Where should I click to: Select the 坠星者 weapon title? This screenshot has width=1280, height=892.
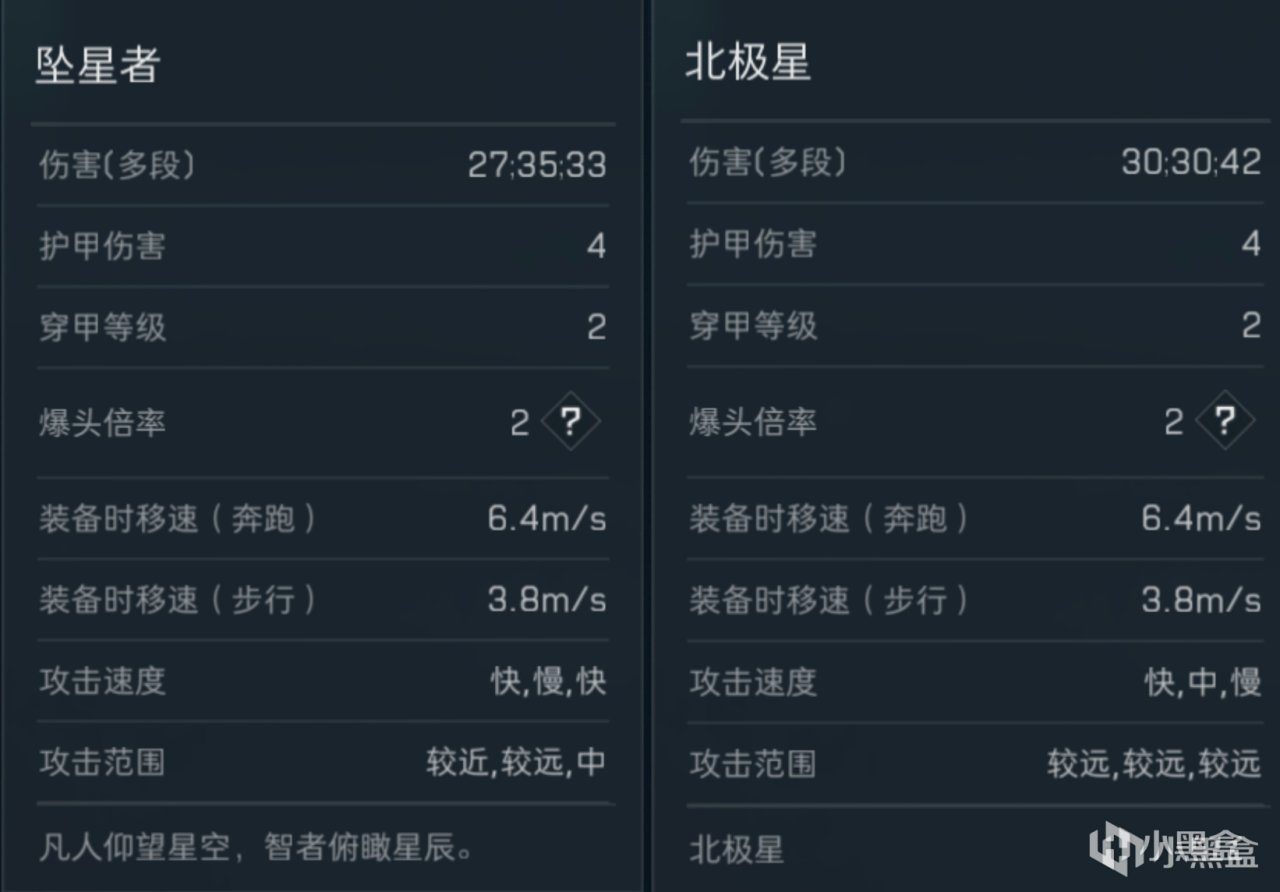pos(98,63)
